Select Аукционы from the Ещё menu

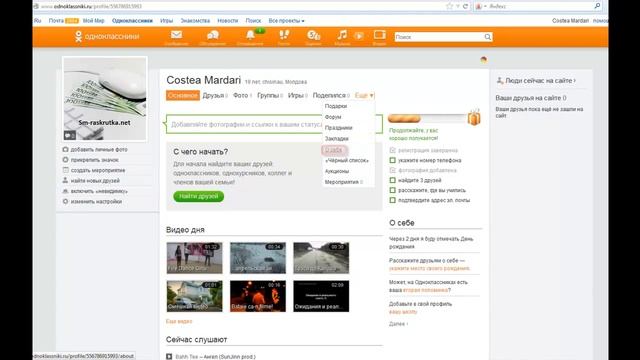coord(337,171)
